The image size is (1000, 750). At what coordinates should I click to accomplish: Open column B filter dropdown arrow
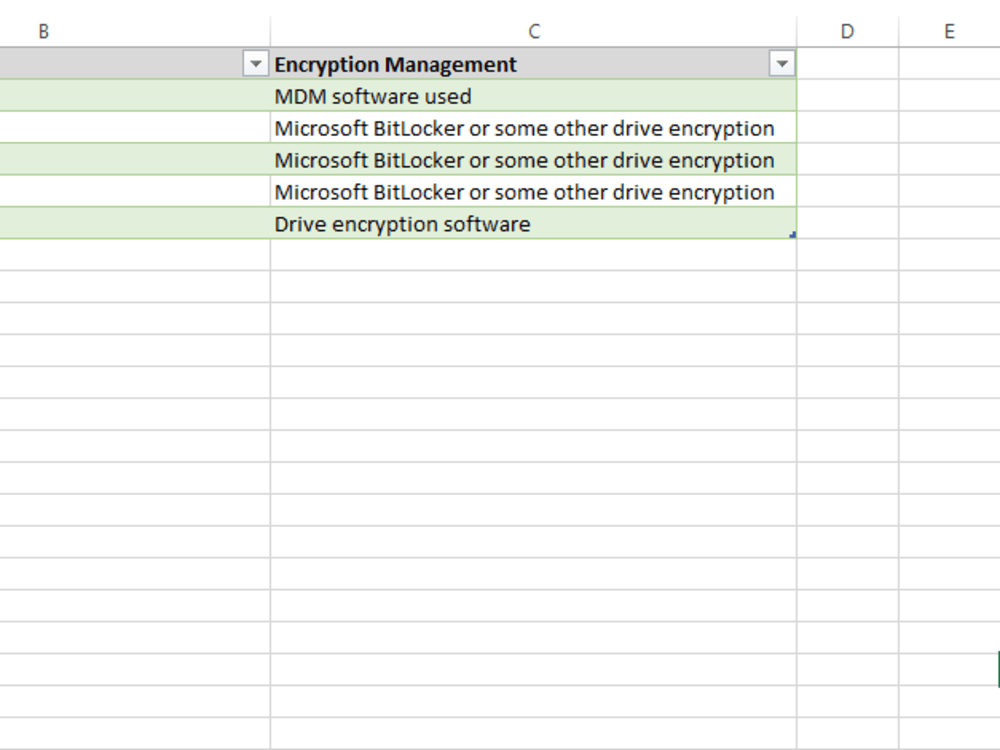pos(255,64)
